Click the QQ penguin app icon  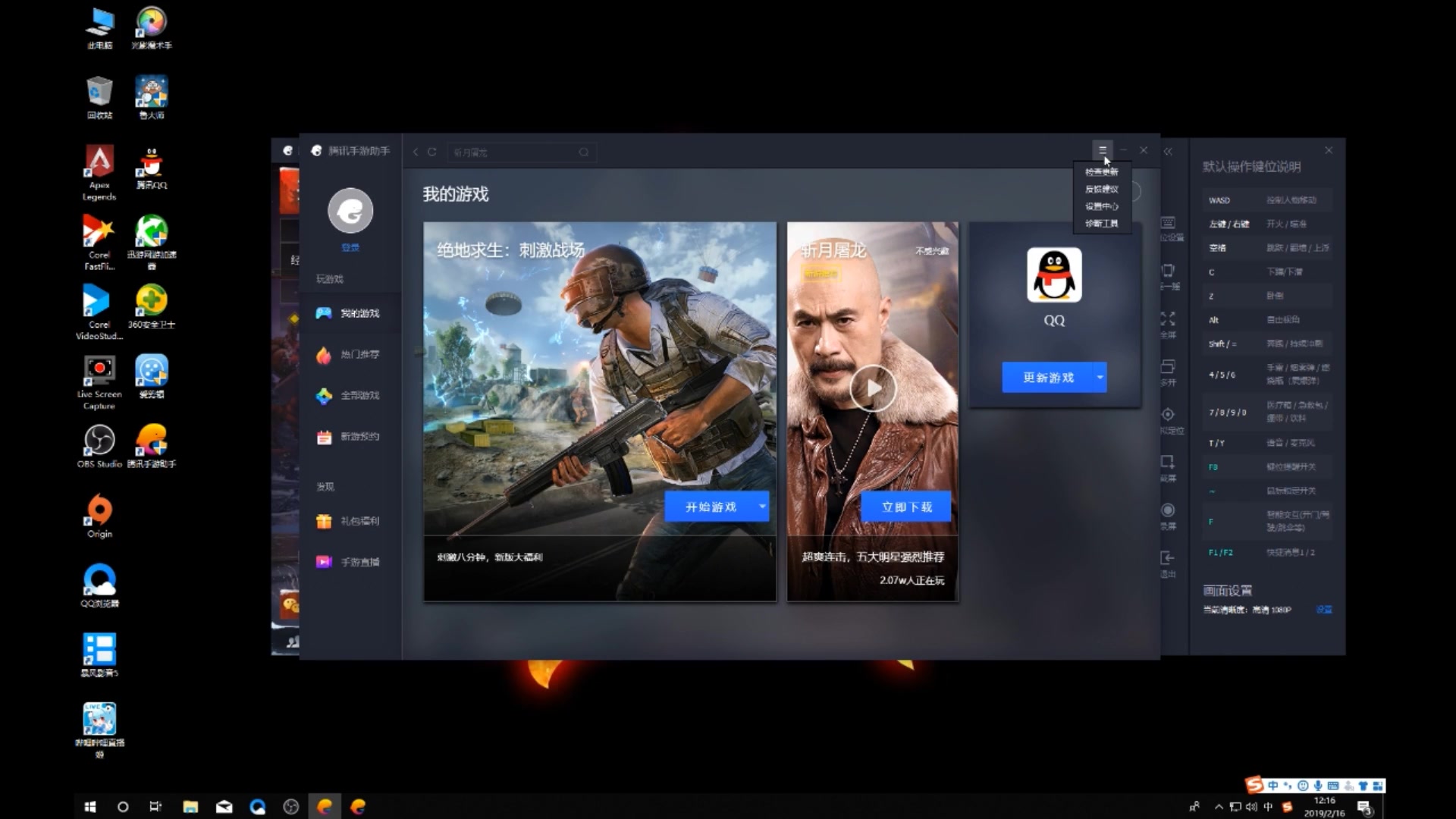1054,275
